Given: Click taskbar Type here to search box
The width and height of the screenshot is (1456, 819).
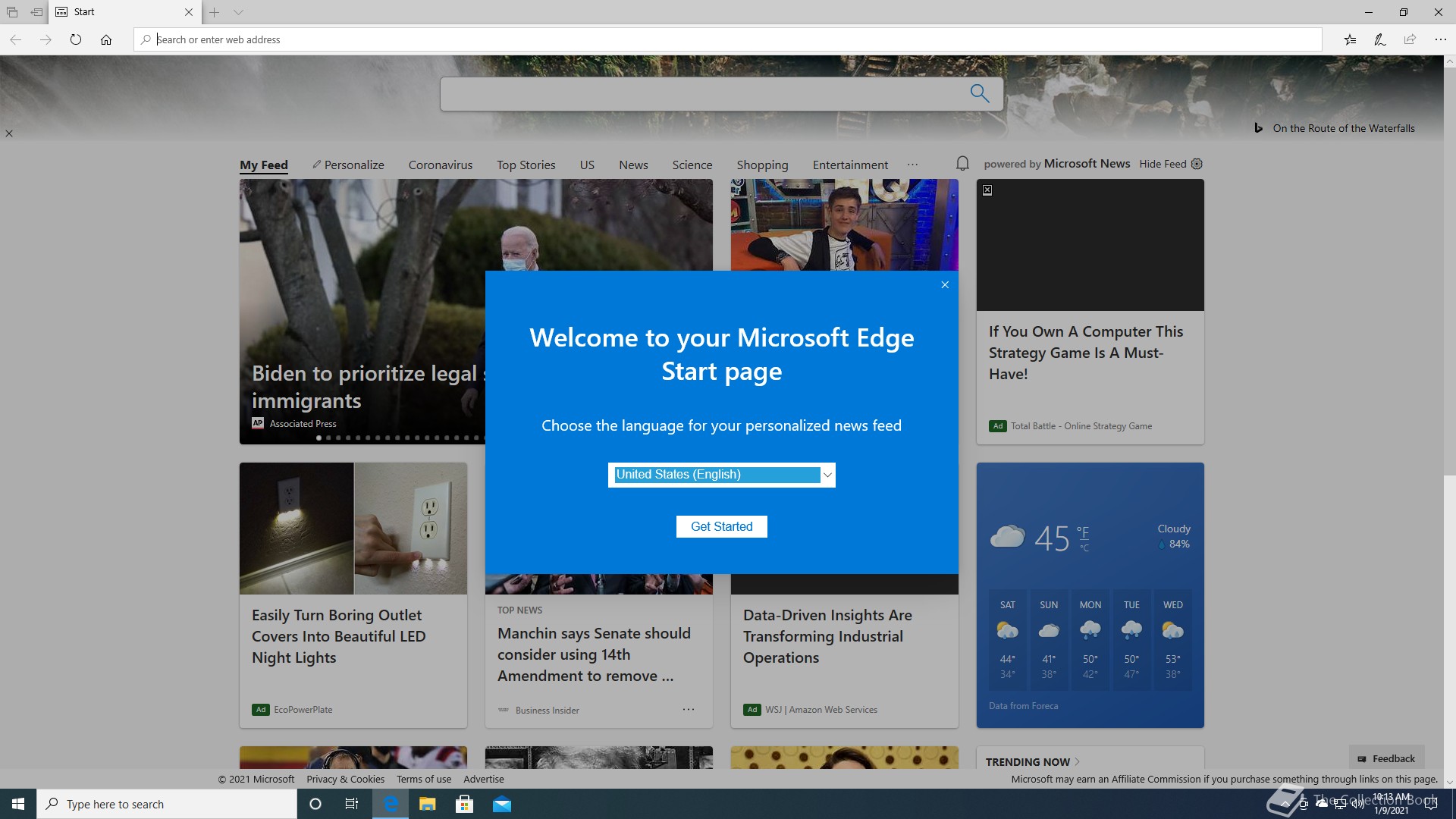Looking at the screenshot, I should [x=167, y=804].
